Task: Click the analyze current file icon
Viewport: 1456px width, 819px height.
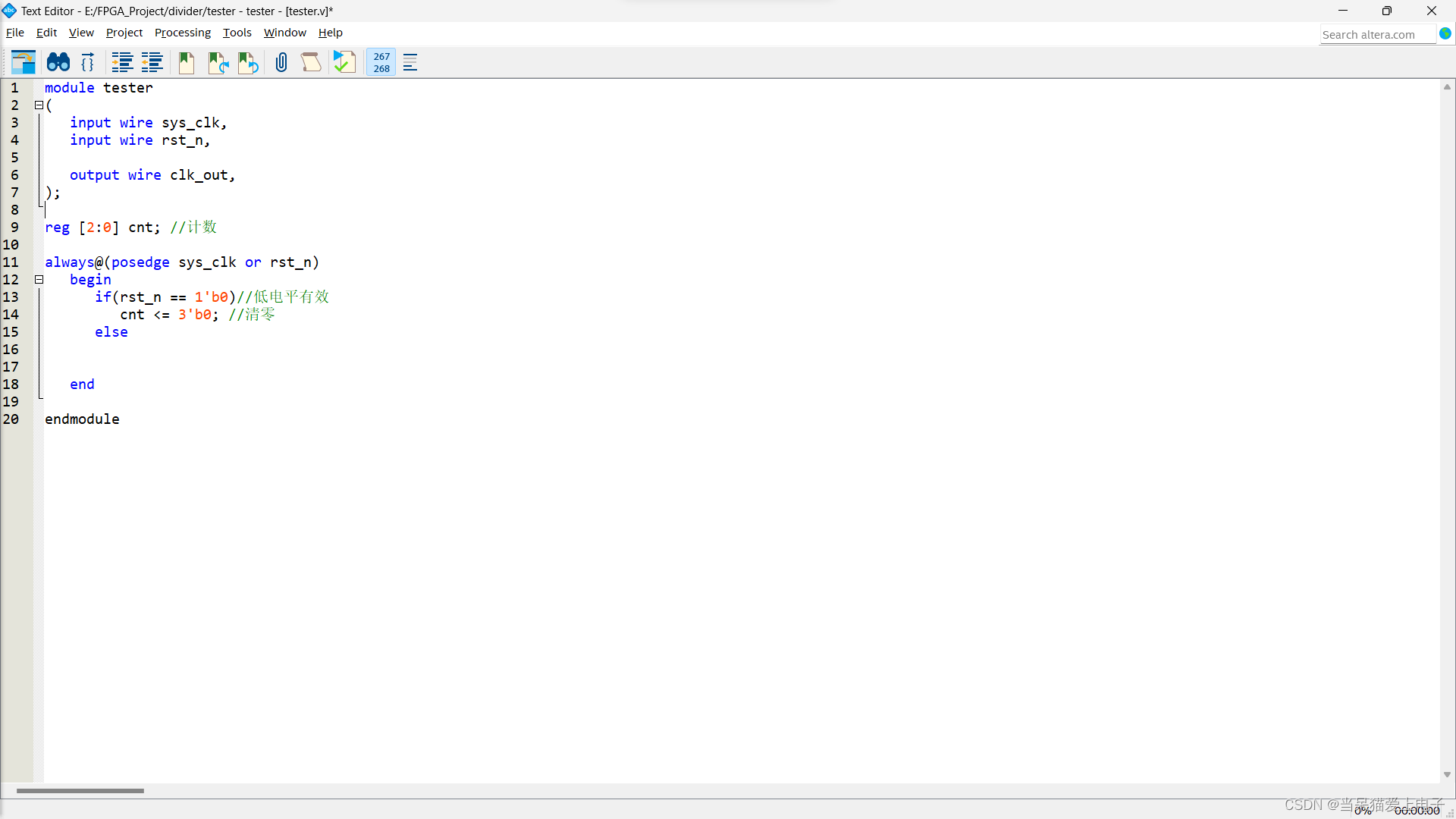Action: (x=344, y=62)
